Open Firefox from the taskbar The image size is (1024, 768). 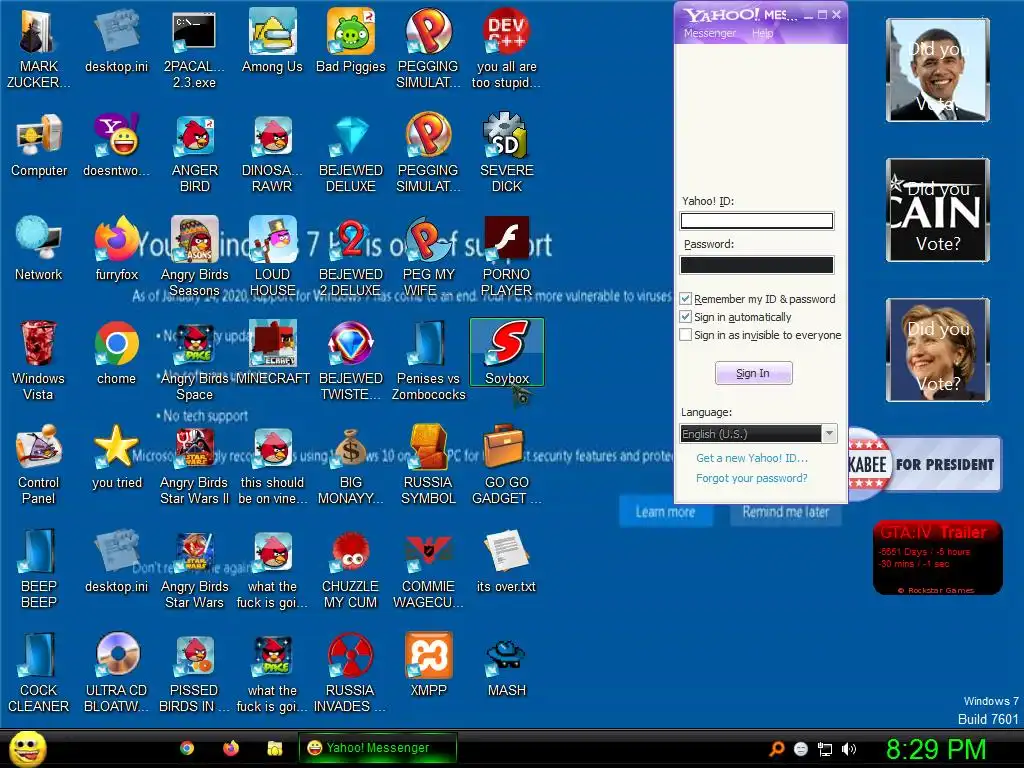pyautogui.click(x=231, y=748)
